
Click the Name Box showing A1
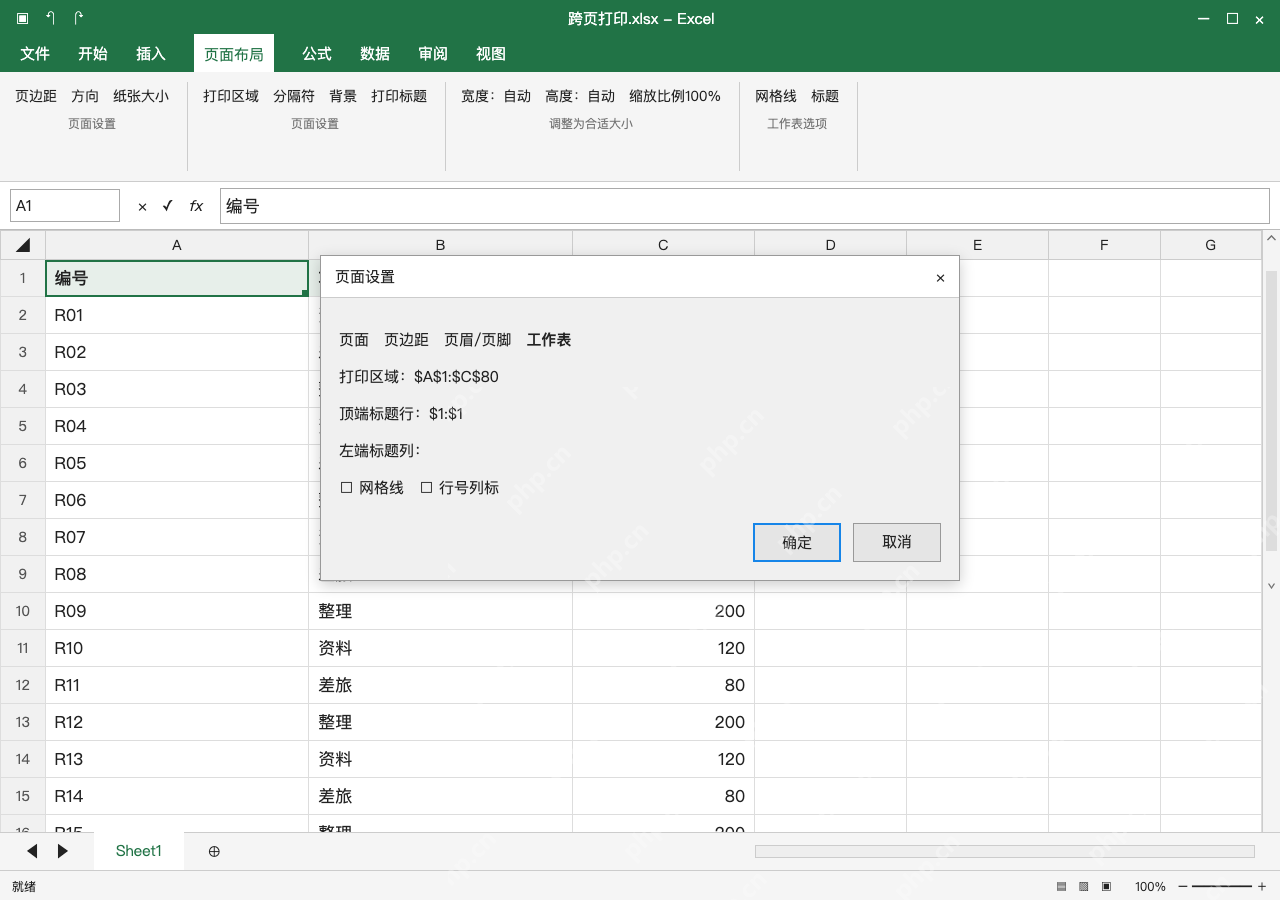[x=65, y=206]
